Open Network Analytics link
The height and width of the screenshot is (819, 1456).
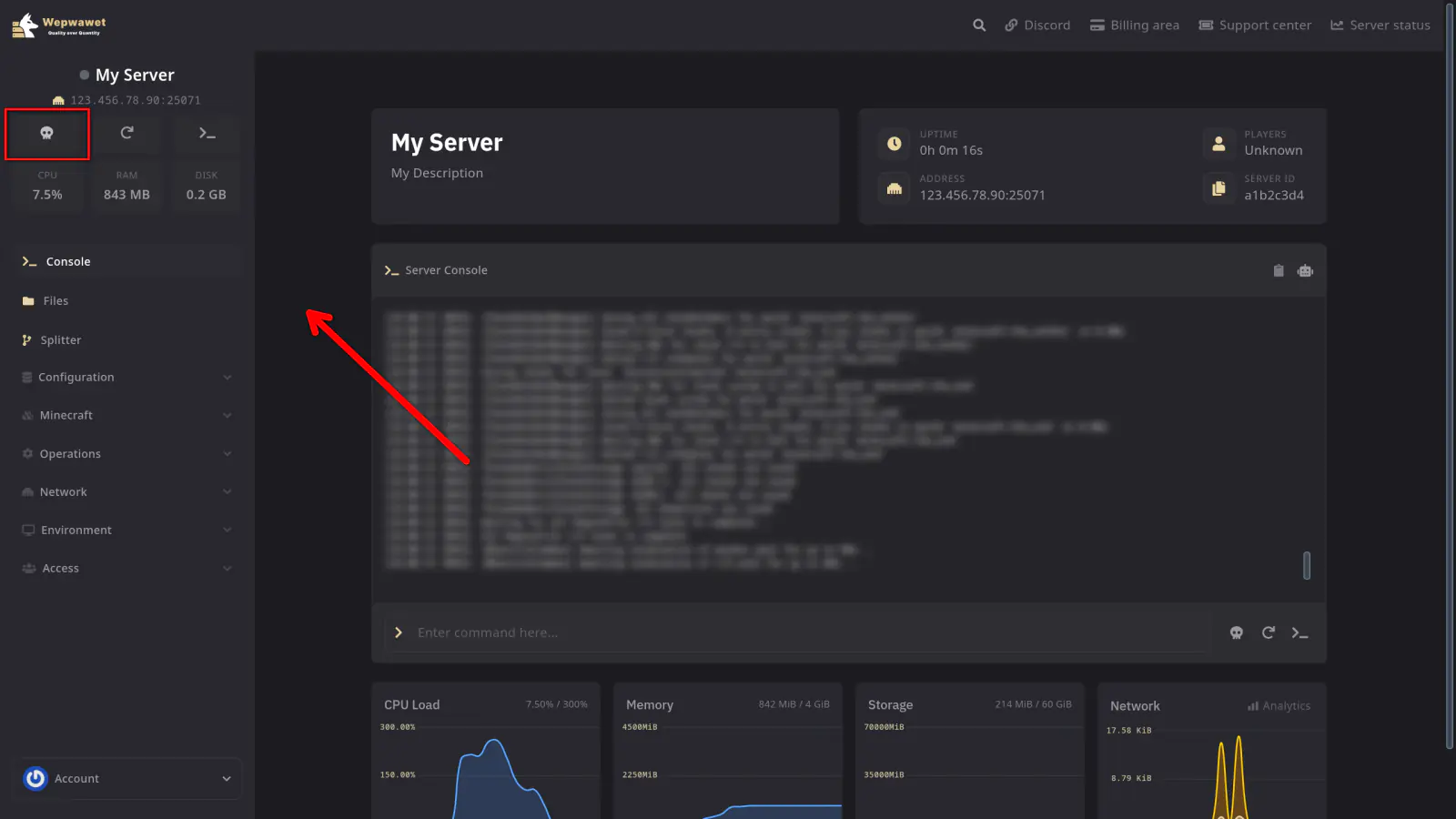click(x=1279, y=706)
